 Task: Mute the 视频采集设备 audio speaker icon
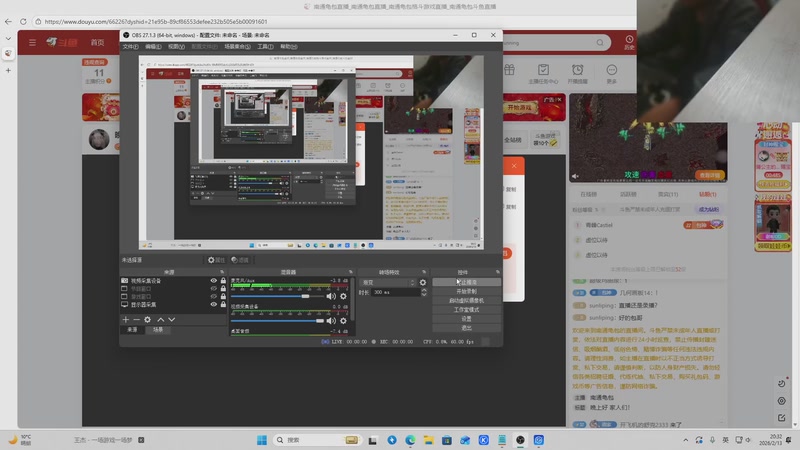pos(331,320)
